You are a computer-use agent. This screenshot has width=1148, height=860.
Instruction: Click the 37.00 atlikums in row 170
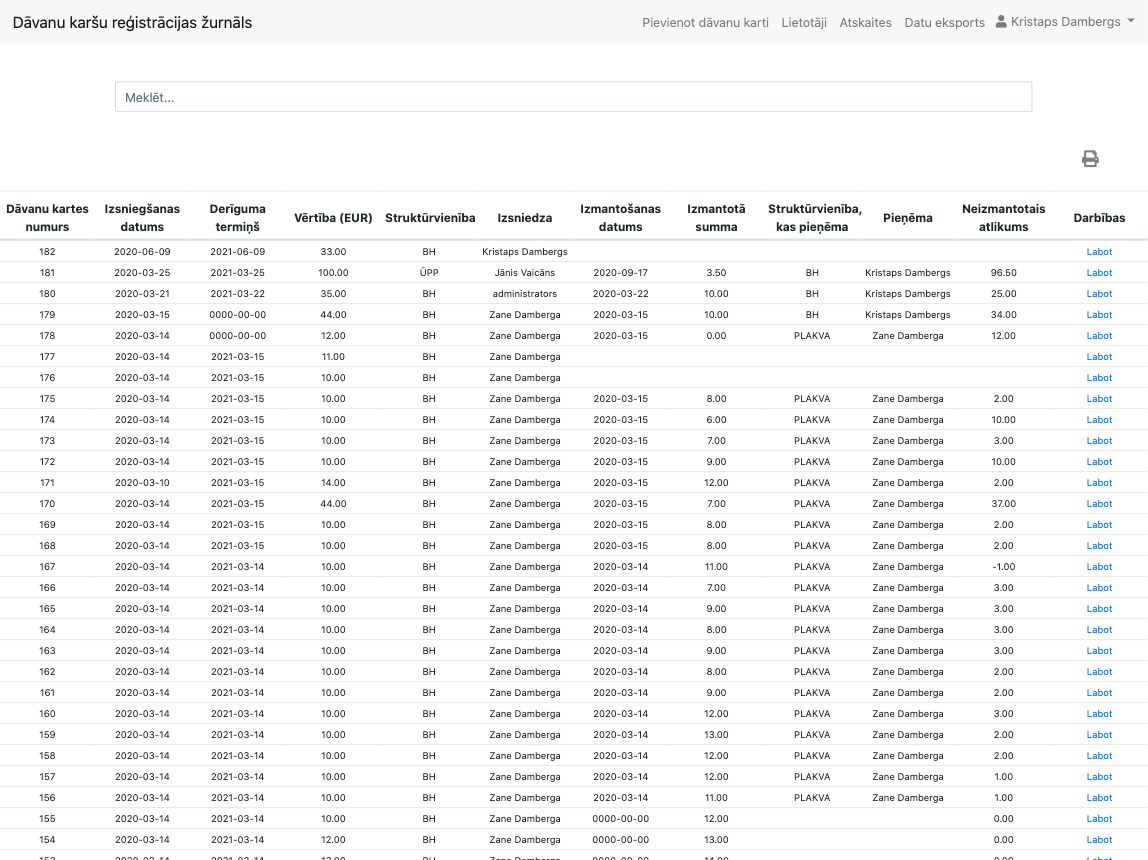pos(1003,504)
